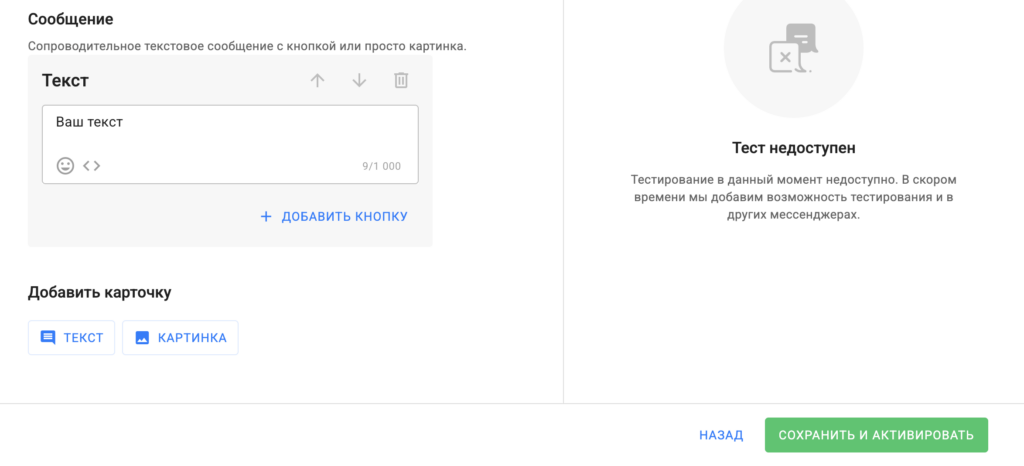Click the chat bubble icon on ТЕКСТ button
This screenshot has height=466, width=1024.
pyautogui.click(x=47, y=338)
